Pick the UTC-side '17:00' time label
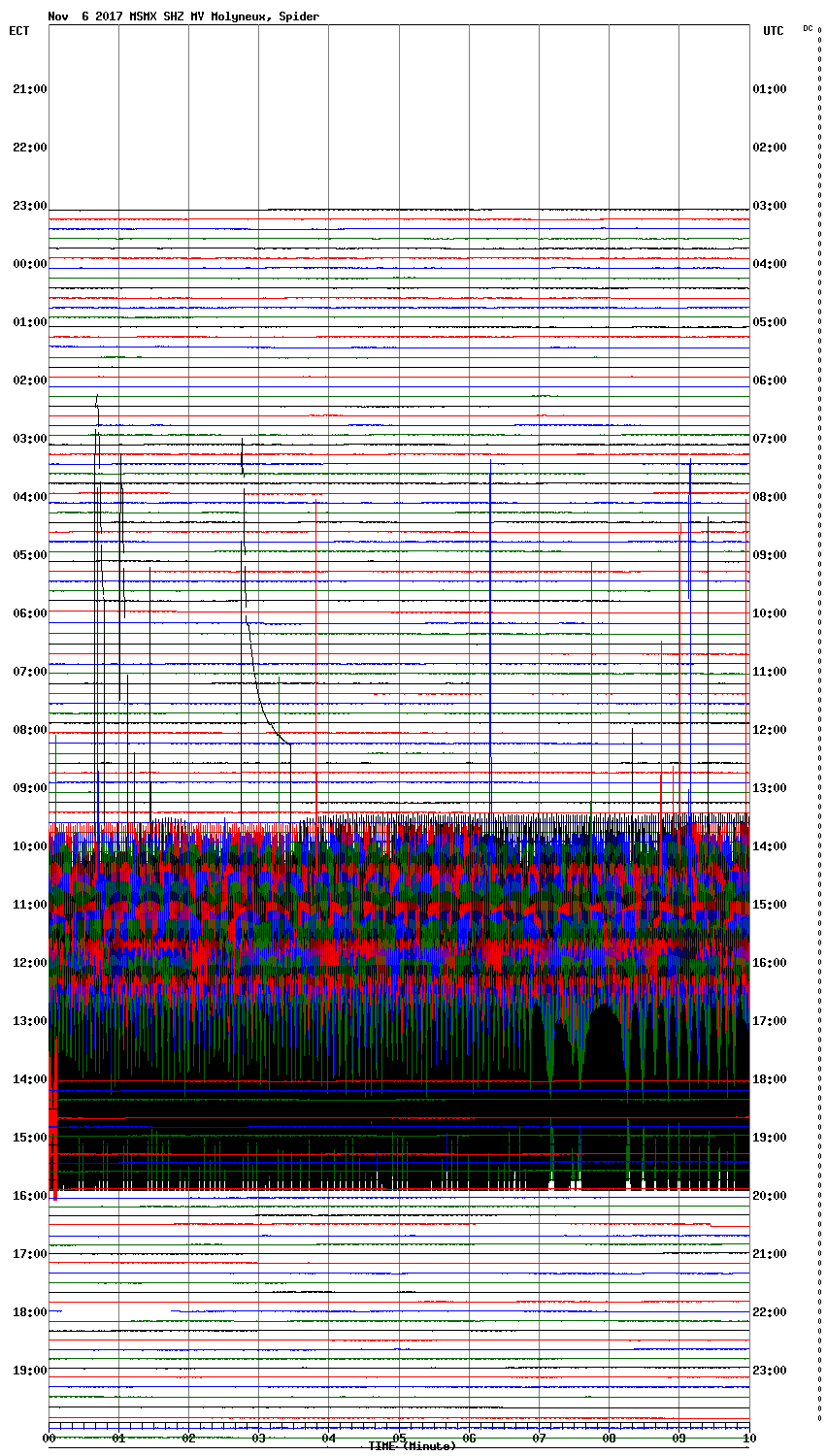 click(770, 1021)
